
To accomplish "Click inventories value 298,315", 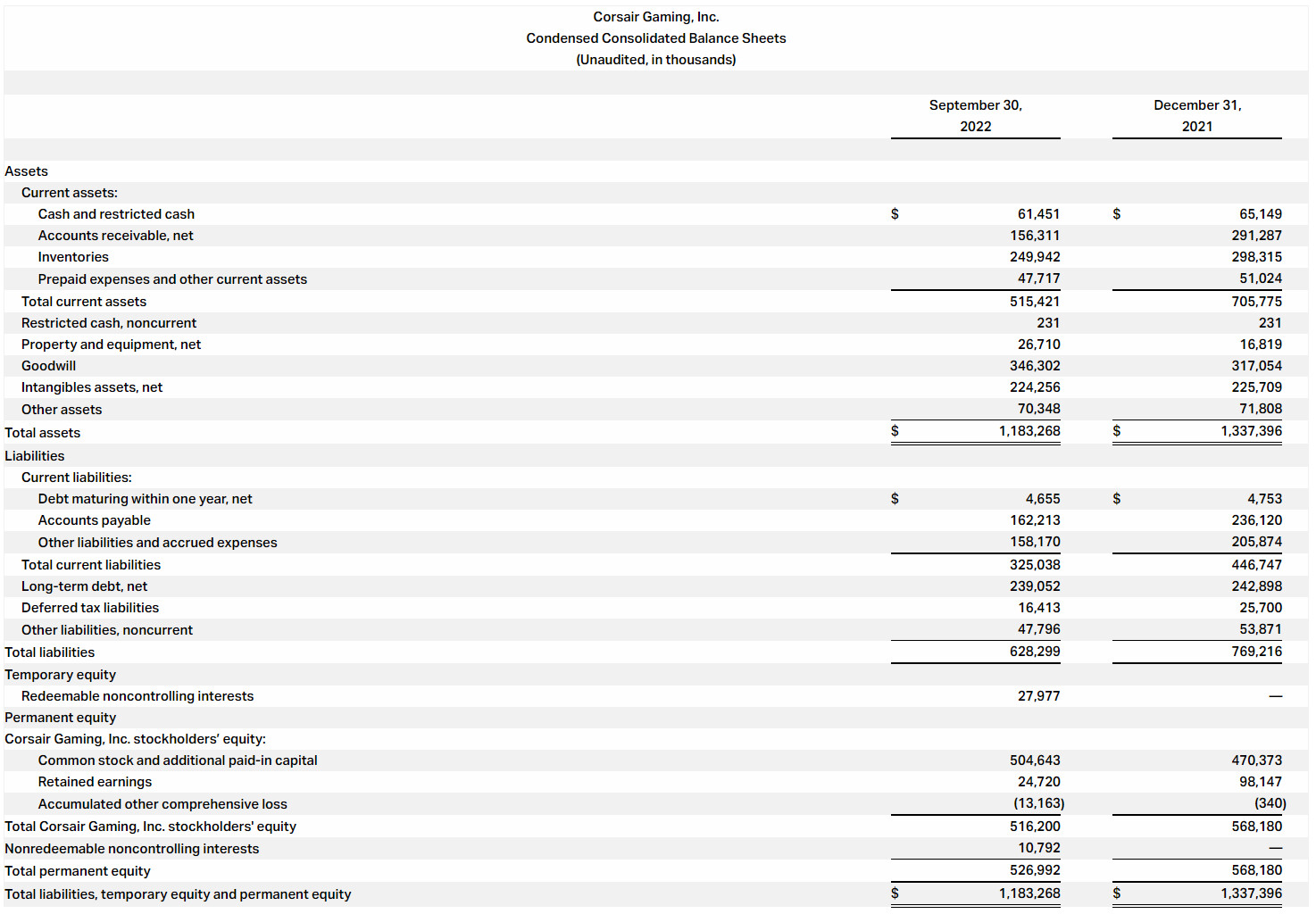I will point(1257,257).
